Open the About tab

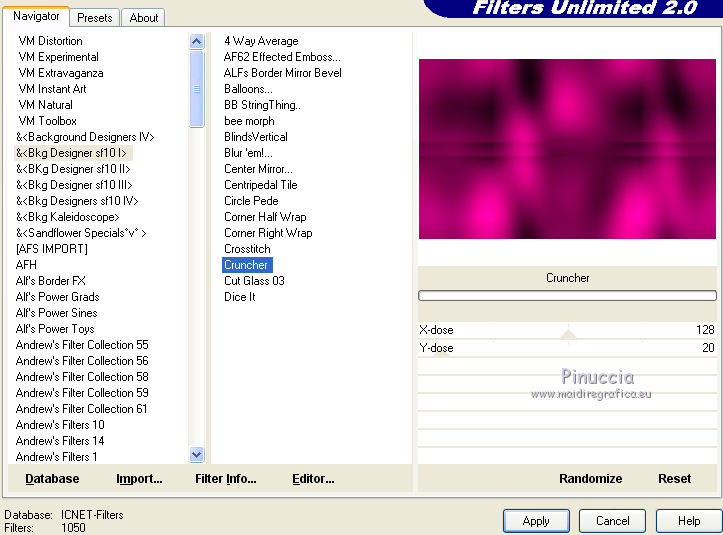tap(143, 18)
